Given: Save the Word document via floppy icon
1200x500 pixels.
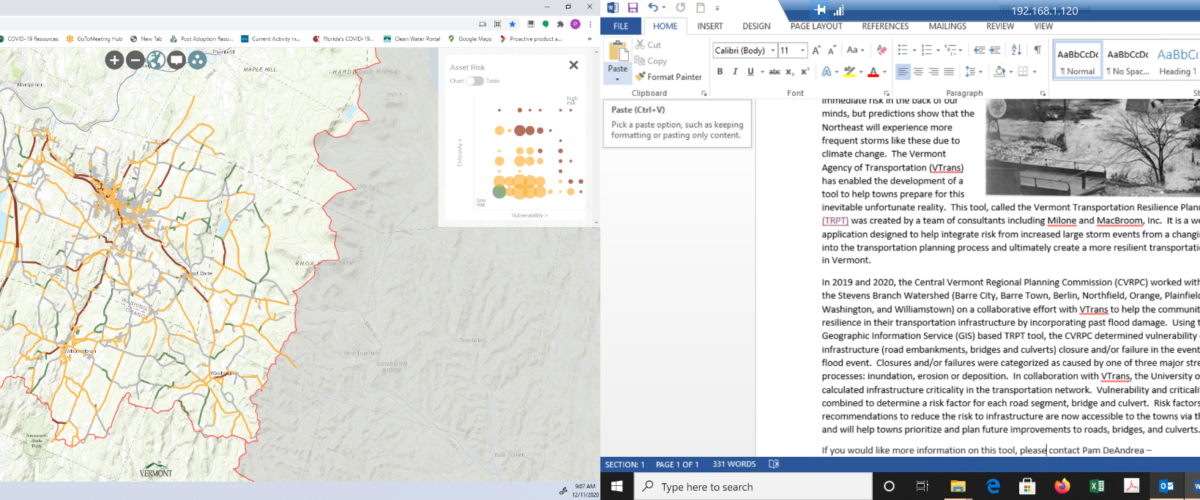Looking at the screenshot, I should [632, 8].
